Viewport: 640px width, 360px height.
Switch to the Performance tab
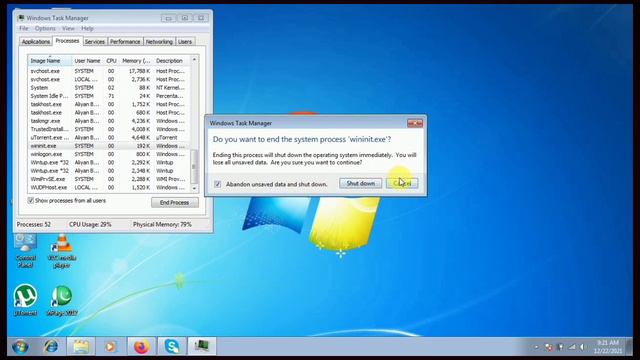coord(125,42)
